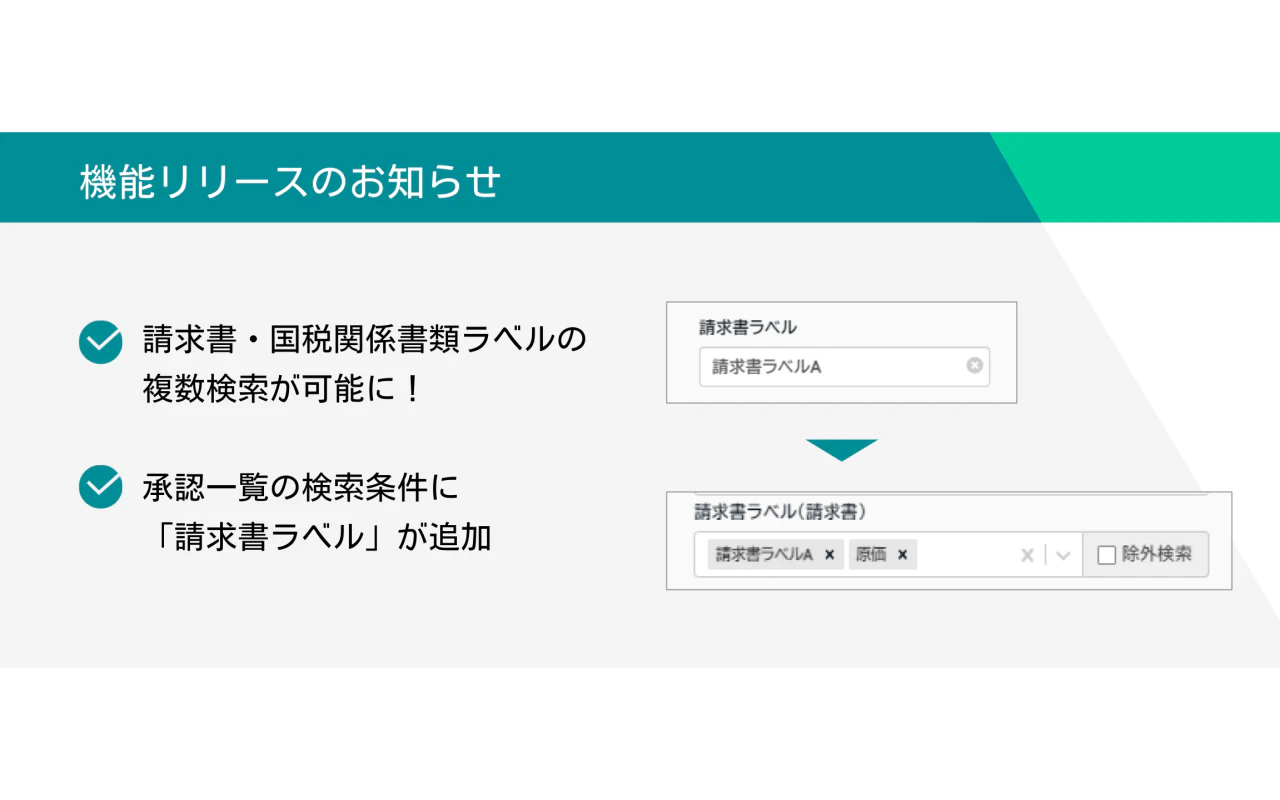Image resolution: width=1280 pixels, height=800 pixels.
Task: Click the 請求書・国税関係書類ラベルの複数検索 text
Action: pyautogui.click(x=364, y=340)
